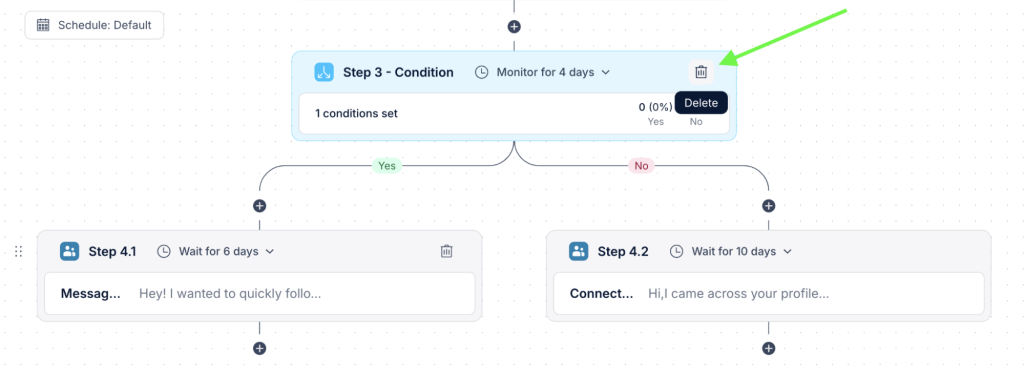1024x380 pixels.
Task: Click the trash icon on Step 4.1
Action: [447, 251]
